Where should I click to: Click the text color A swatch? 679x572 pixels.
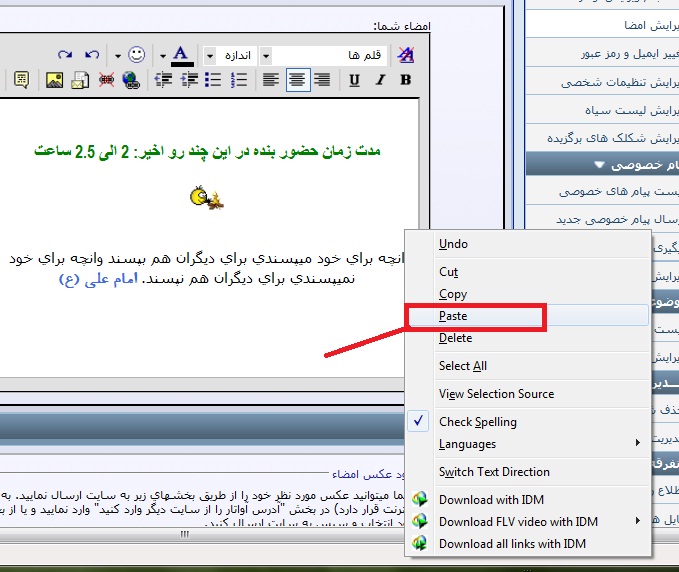[x=181, y=54]
